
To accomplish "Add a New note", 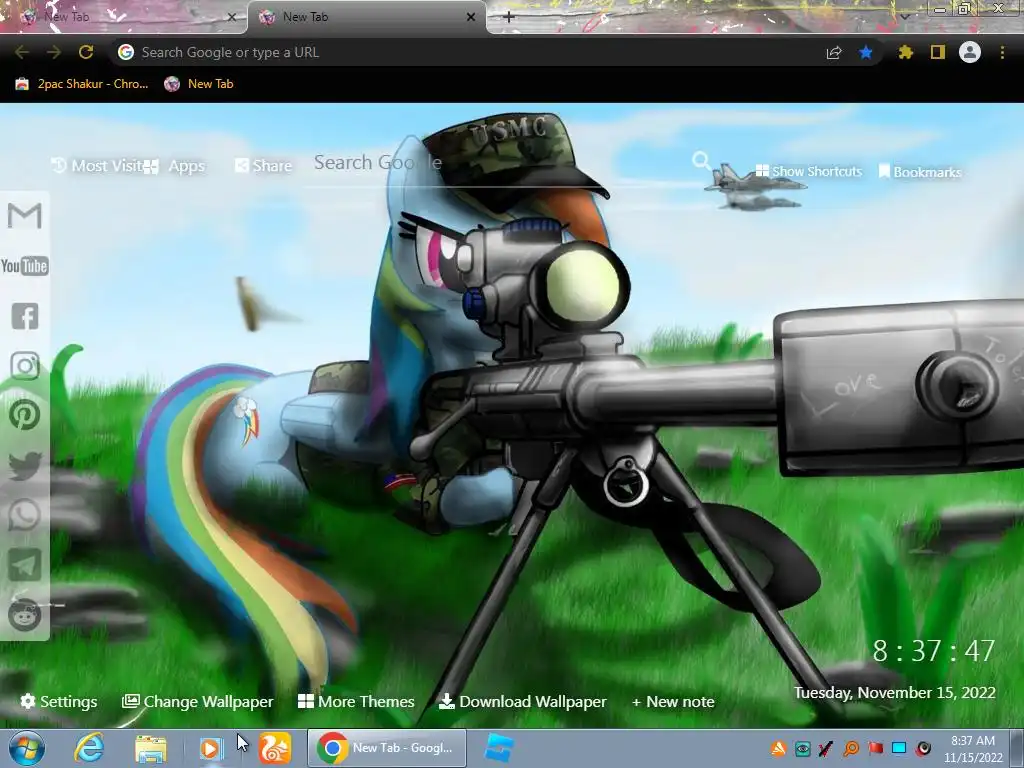I will point(673,701).
